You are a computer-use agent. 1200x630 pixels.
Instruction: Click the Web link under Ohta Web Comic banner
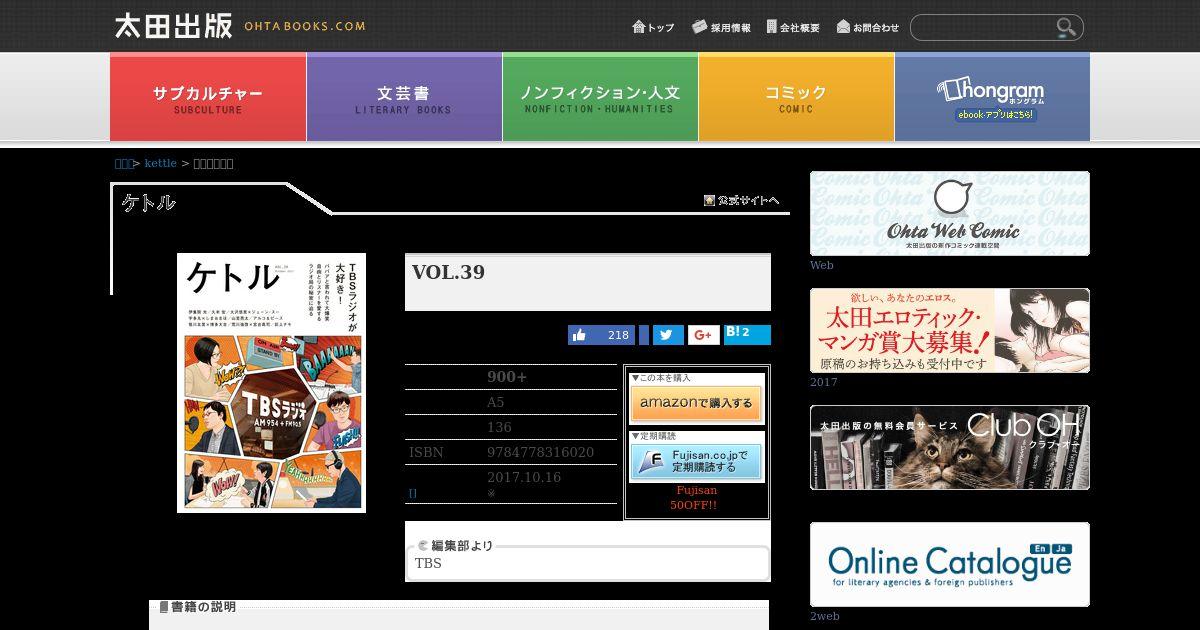click(821, 265)
